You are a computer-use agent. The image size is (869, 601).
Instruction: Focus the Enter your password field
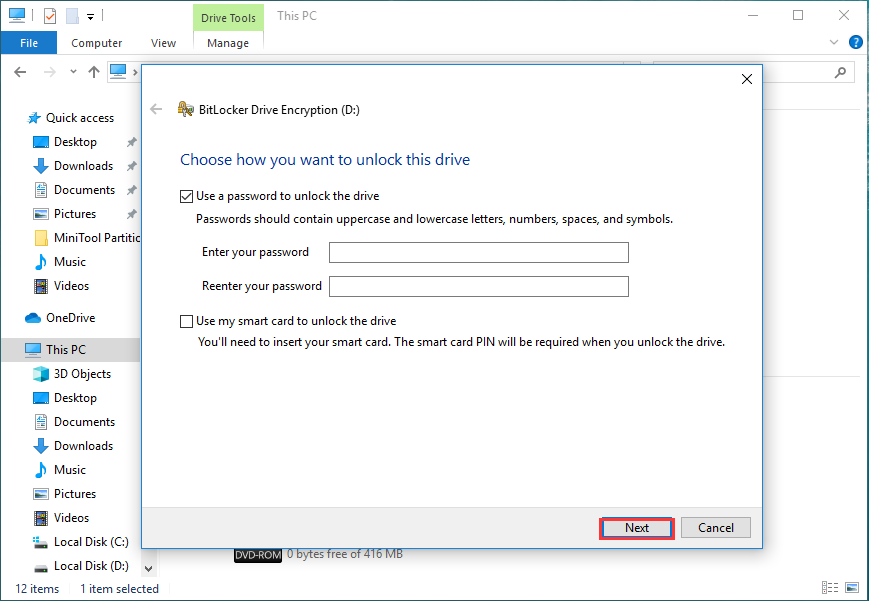(479, 252)
